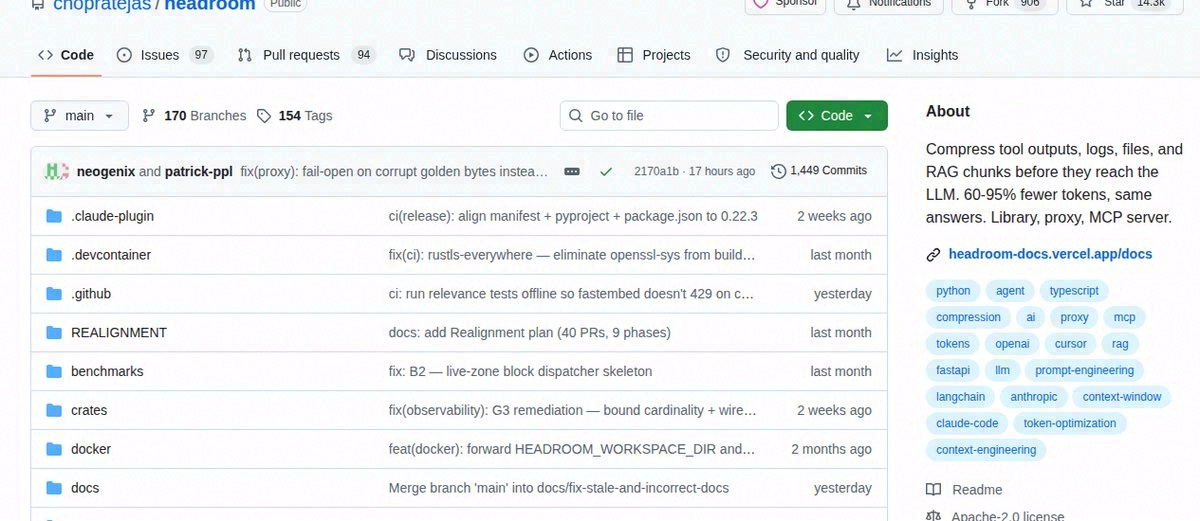Click the neogenix avatar thumbnail
1200x521 pixels.
coord(56,171)
